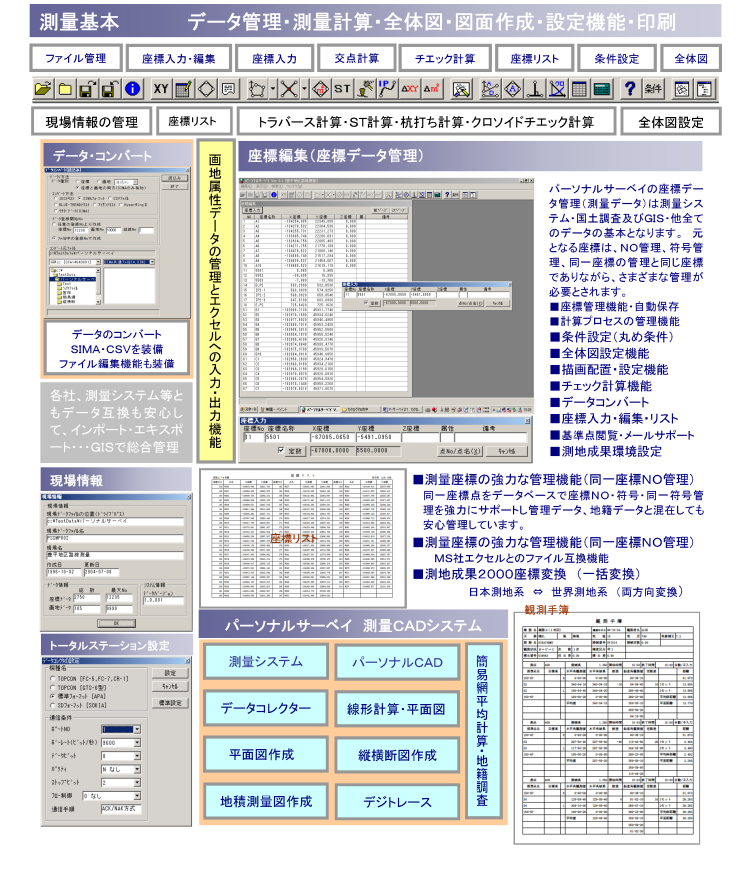Click the 全体図 header box
This screenshot has height=875, width=750.
691,58
